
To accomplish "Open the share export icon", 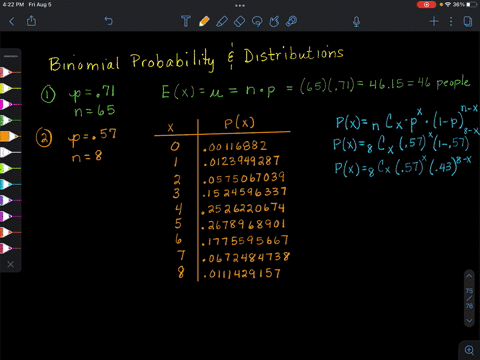I will [x=31, y=21].
